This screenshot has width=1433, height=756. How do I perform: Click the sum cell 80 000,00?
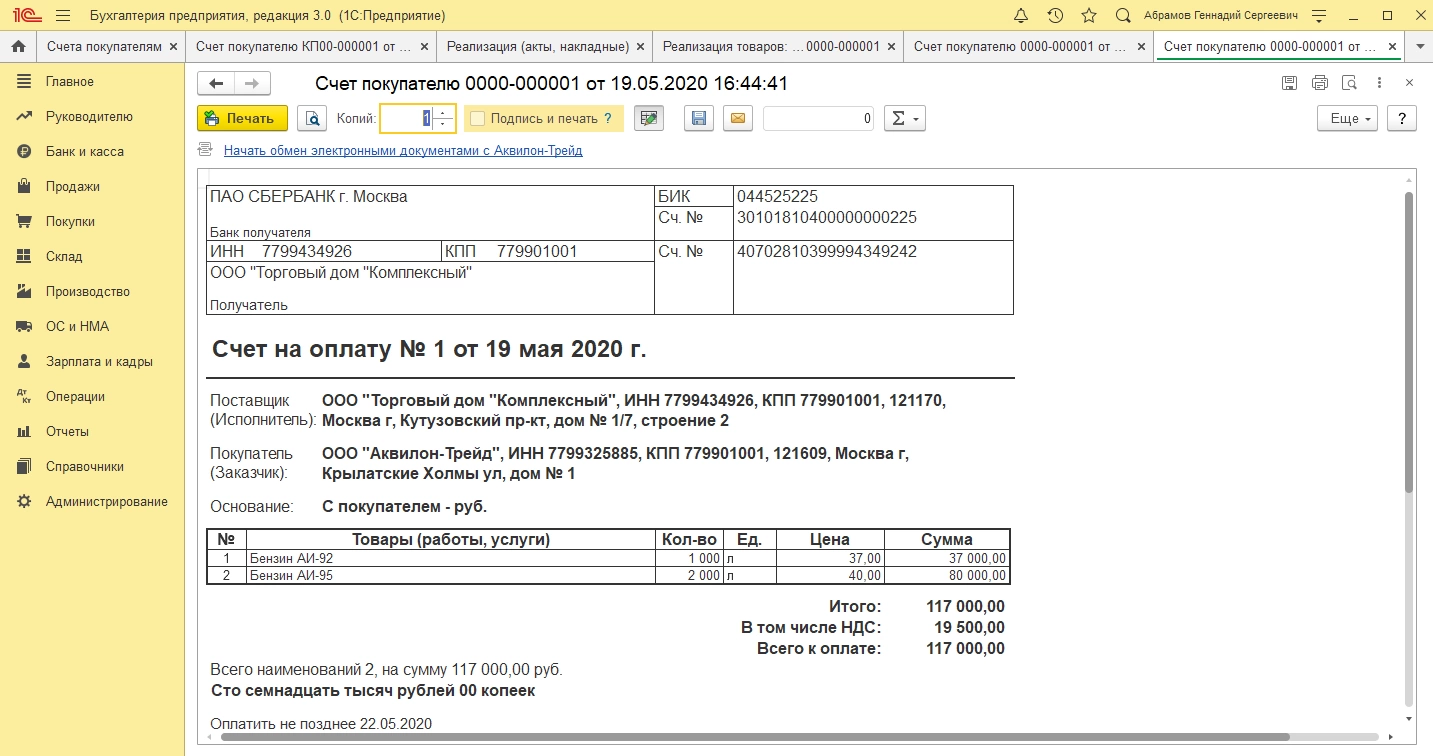(x=947, y=576)
